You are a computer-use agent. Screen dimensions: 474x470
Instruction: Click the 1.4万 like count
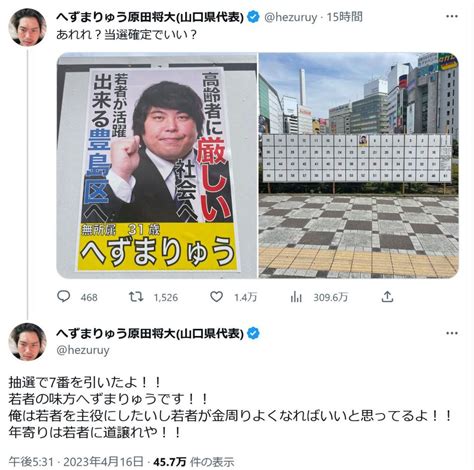[245, 297]
